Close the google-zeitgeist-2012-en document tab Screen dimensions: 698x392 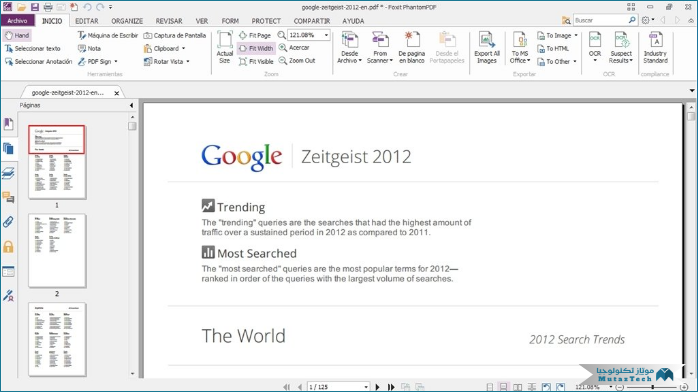pos(117,93)
